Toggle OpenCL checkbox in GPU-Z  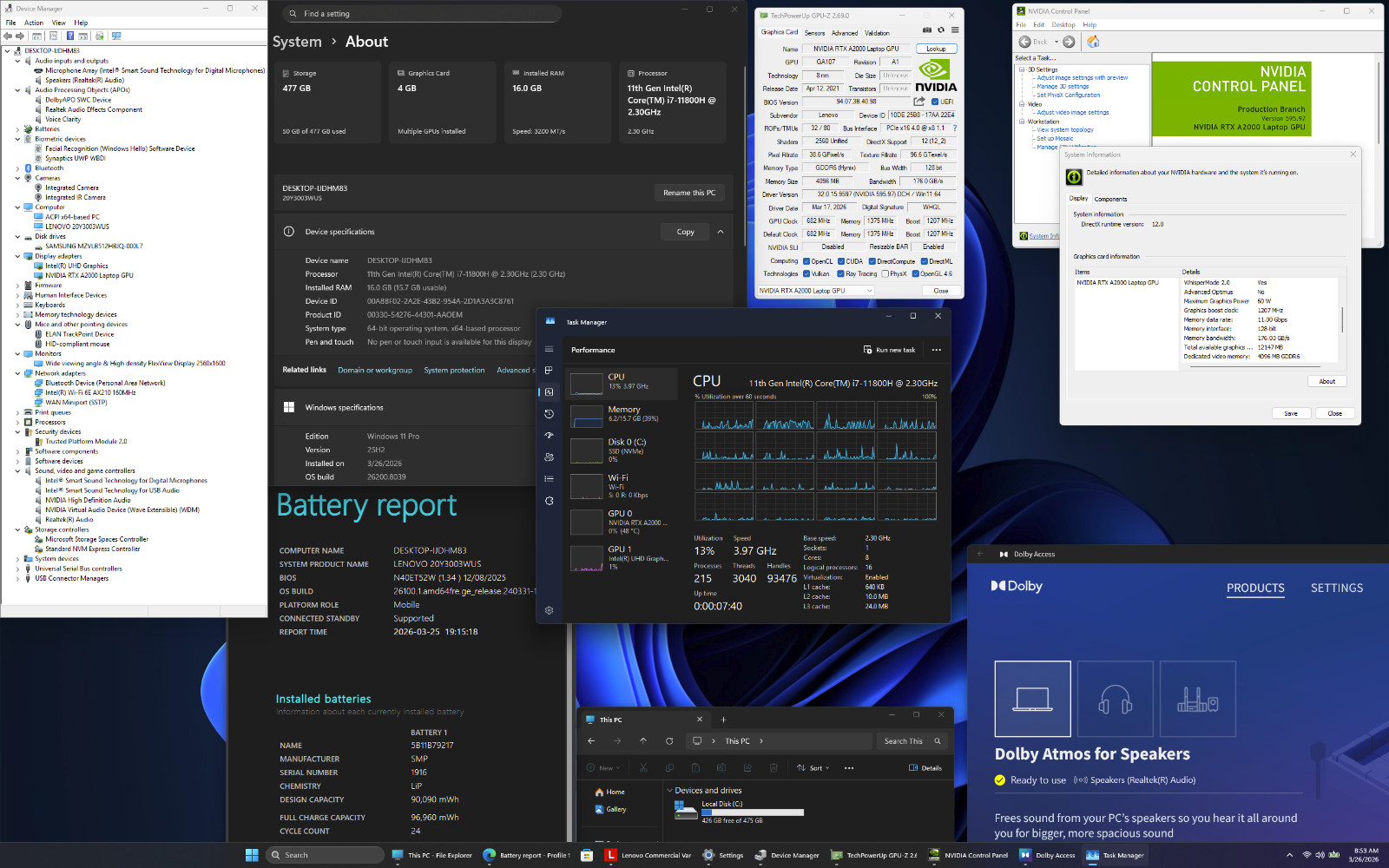tap(806, 261)
